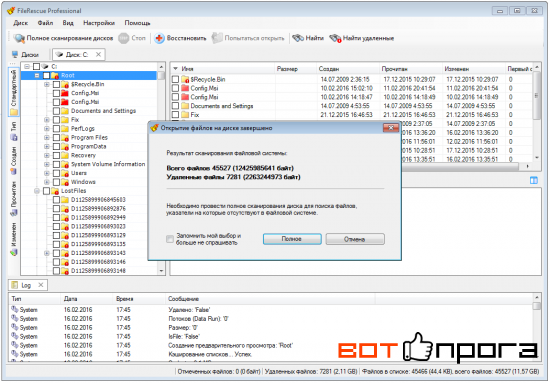The width and height of the screenshot is (550, 383).
Task: Check the Documents and Settings tree checkbox
Action: [x=56, y=111]
